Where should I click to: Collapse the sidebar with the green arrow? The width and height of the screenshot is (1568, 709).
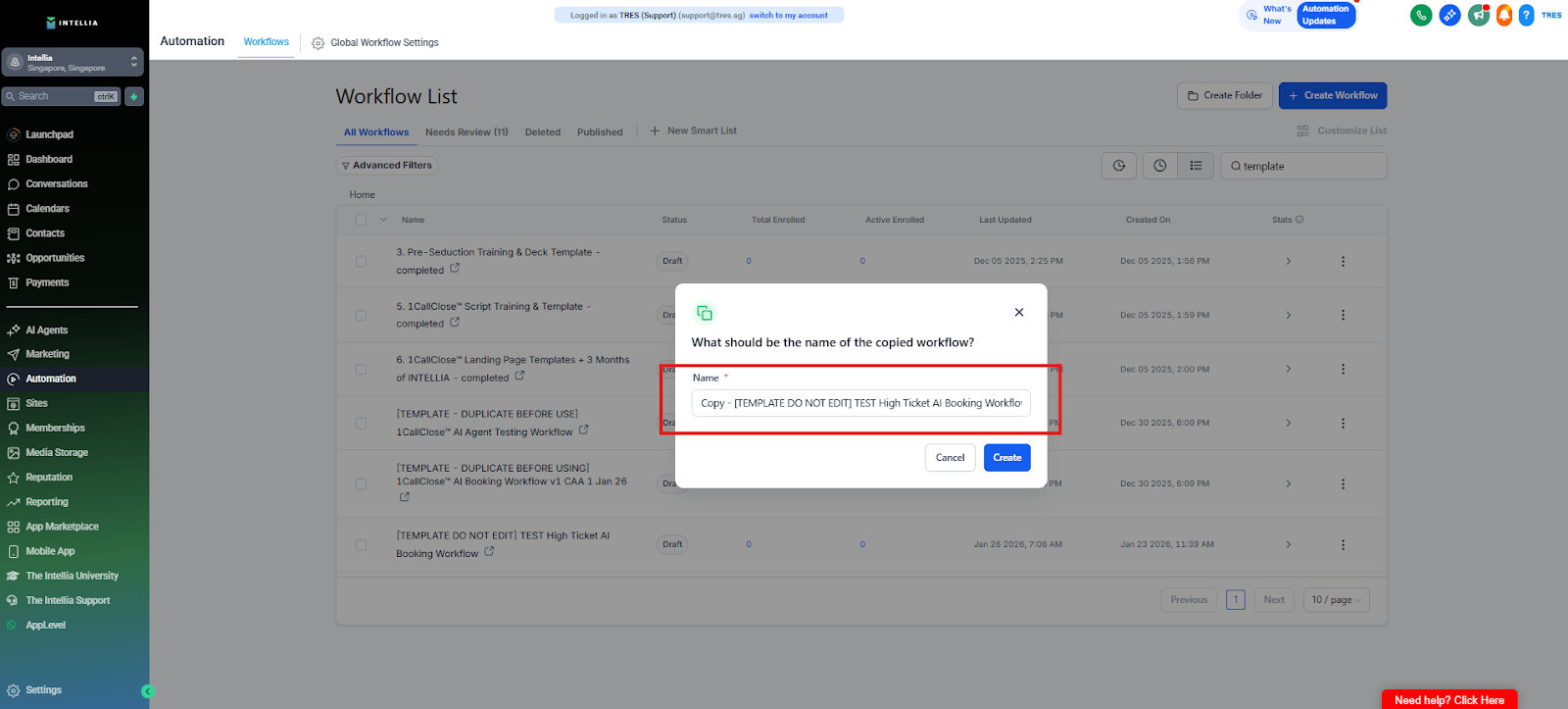click(x=147, y=691)
